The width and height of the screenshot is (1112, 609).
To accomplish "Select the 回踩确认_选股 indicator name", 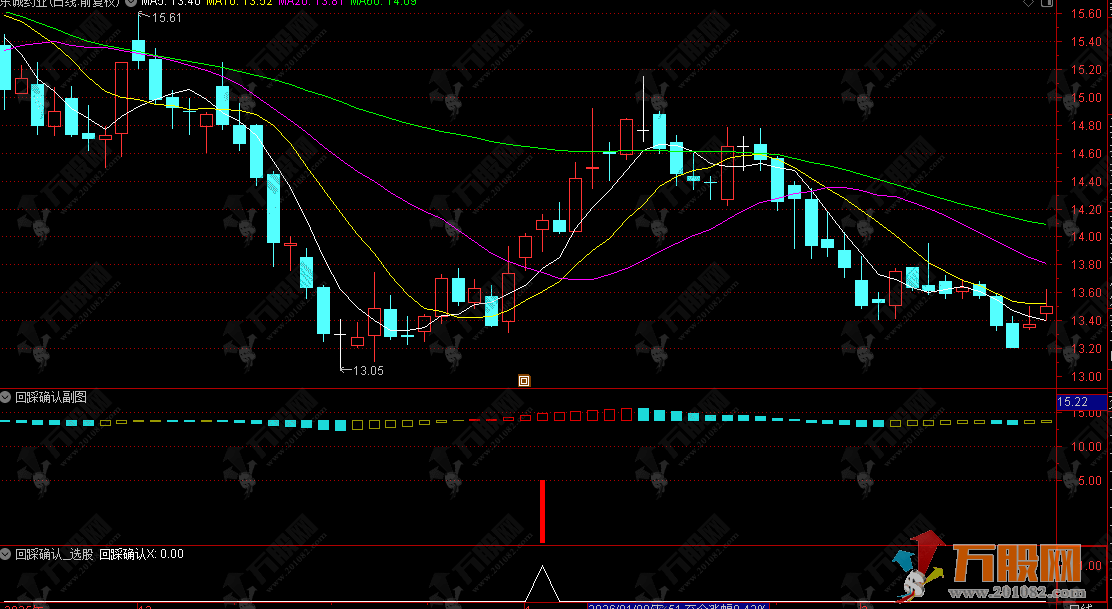I will [55, 554].
